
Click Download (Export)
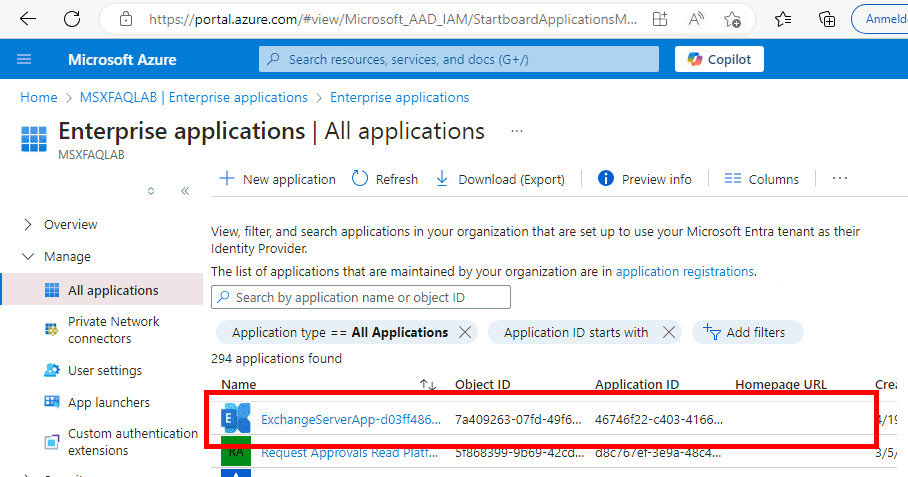tap(500, 179)
